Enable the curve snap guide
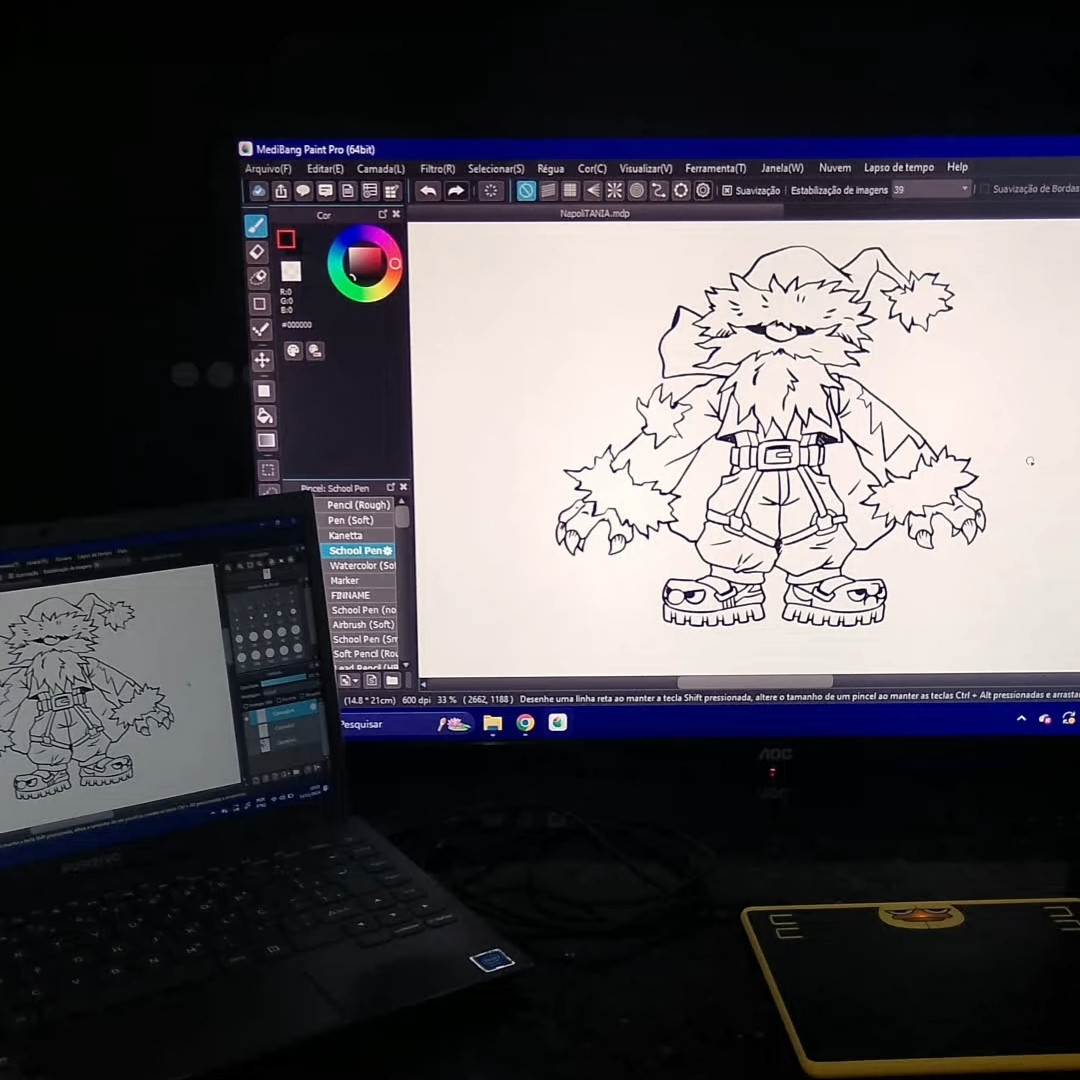 click(658, 191)
